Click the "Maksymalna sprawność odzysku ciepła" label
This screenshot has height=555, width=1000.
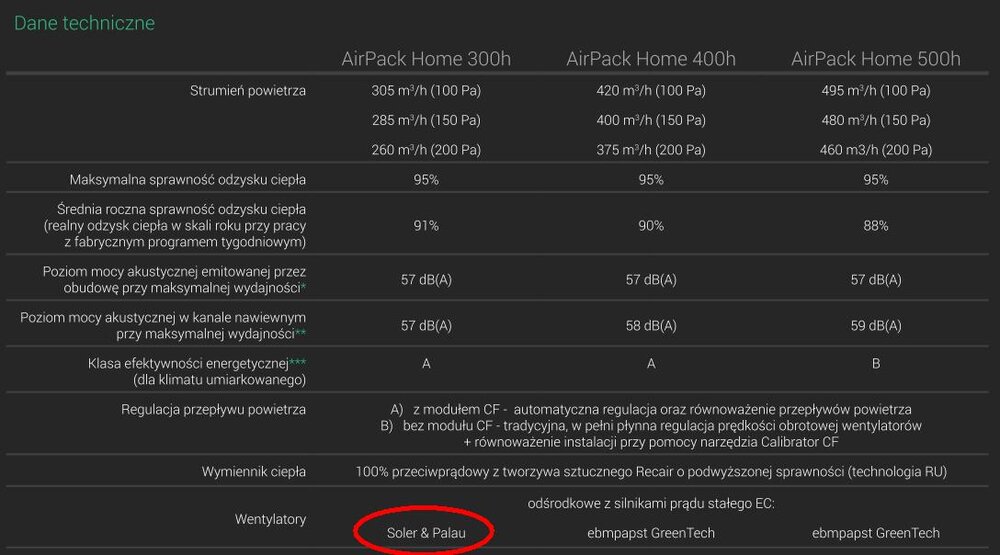pyautogui.click(x=188, y=180)
